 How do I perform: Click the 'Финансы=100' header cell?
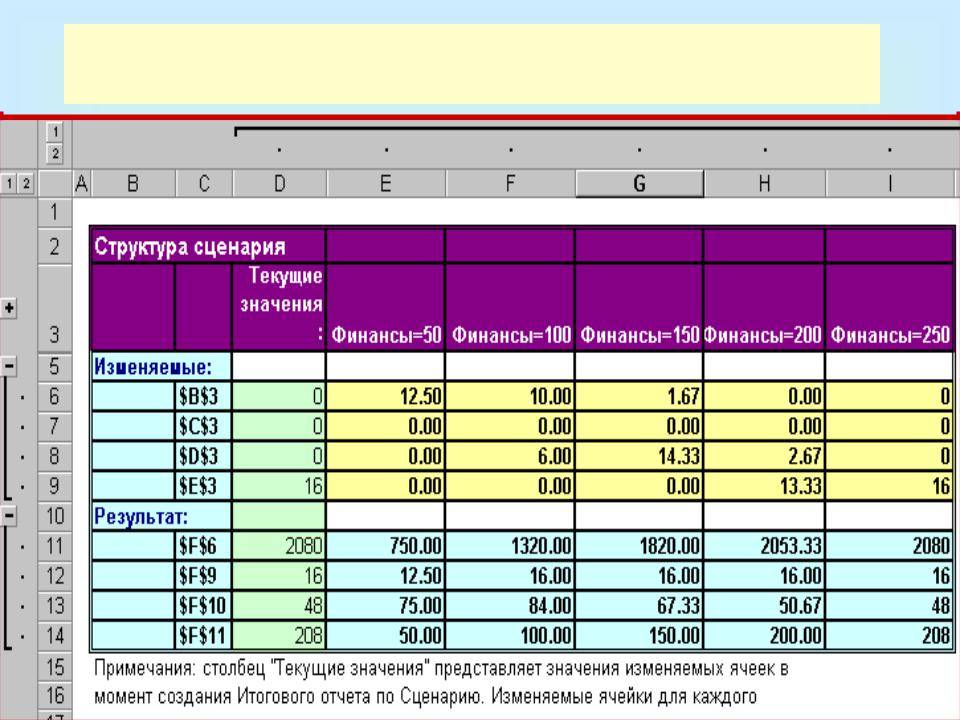point(510,307)
